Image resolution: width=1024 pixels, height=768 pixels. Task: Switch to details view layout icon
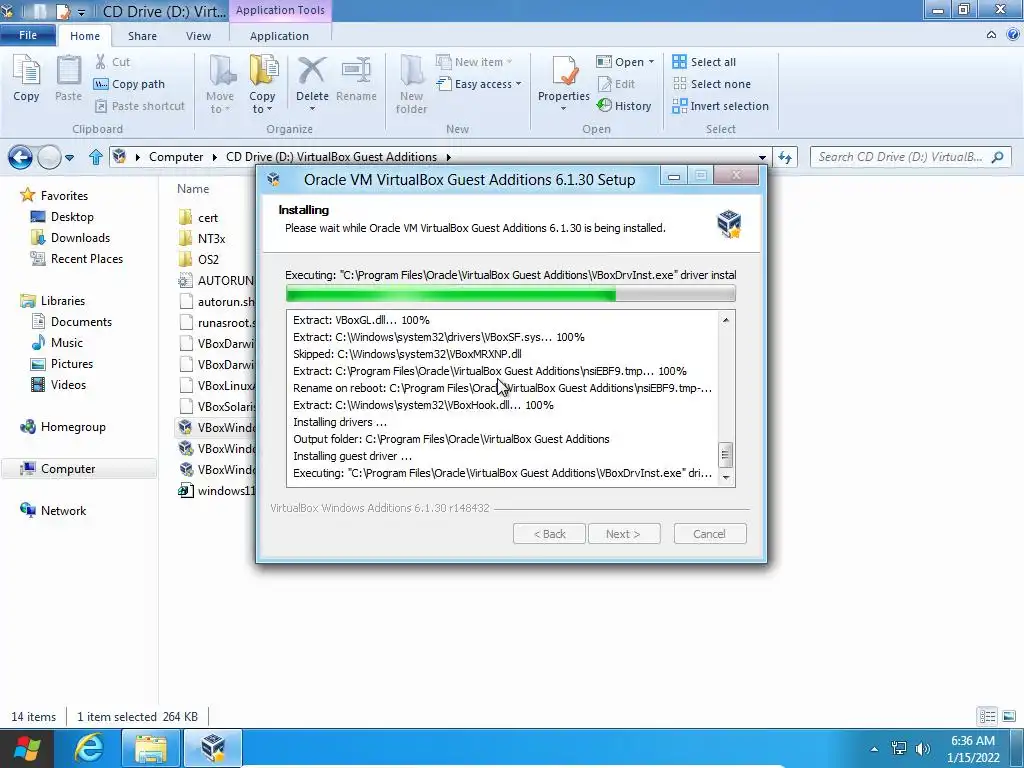coord(987,716)
